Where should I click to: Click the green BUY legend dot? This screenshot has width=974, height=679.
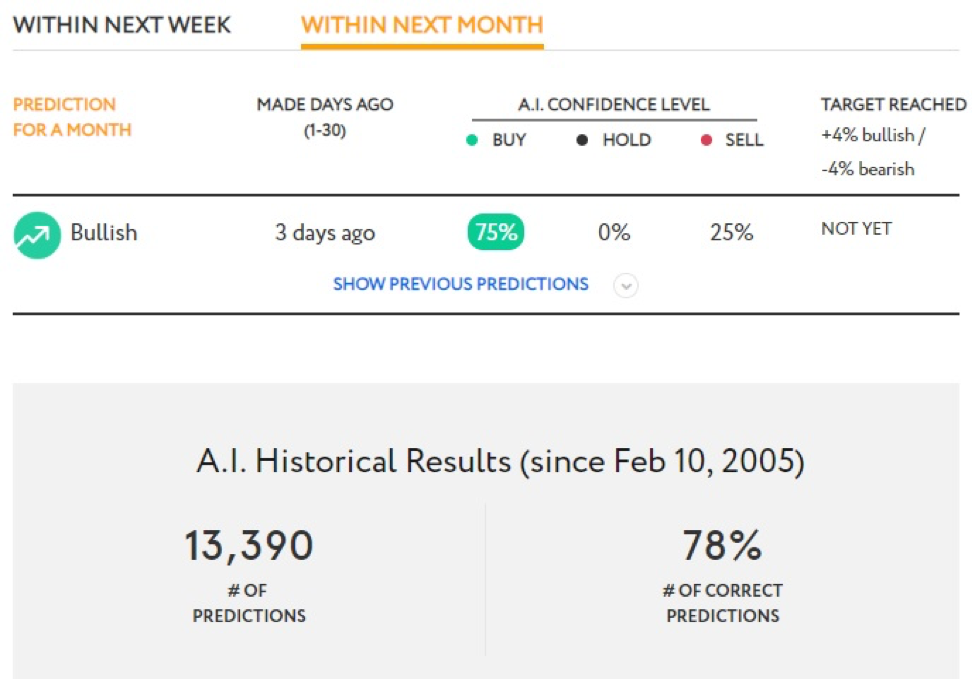471,140
